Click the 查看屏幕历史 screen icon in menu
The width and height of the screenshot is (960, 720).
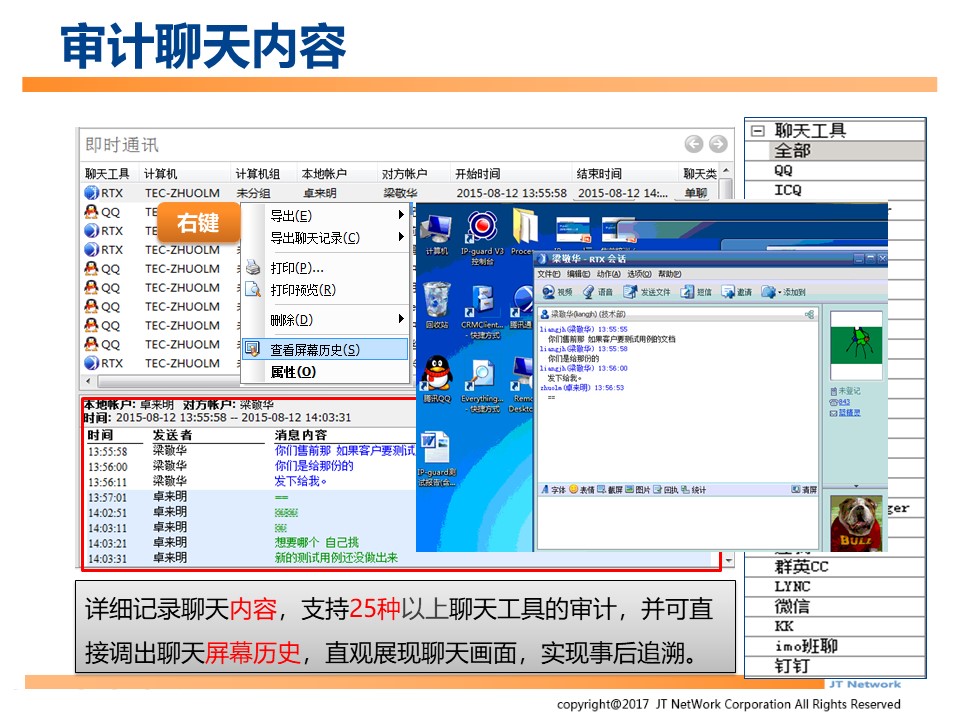point(252,349)
